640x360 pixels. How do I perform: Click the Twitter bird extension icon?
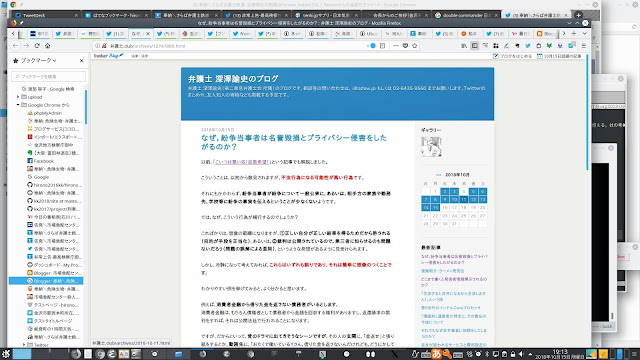(528, 46)
